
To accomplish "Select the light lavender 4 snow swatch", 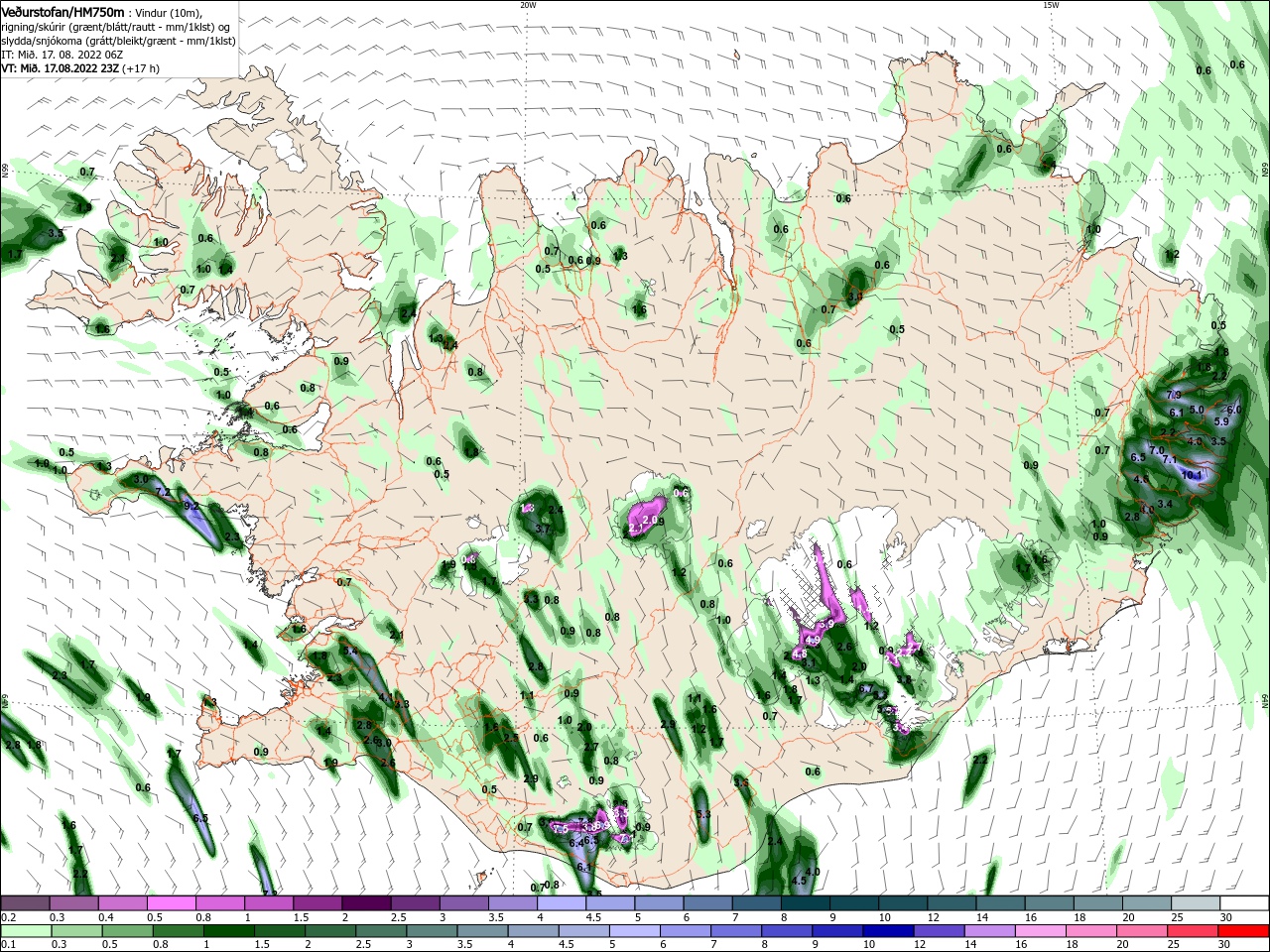I will point(561,903).
